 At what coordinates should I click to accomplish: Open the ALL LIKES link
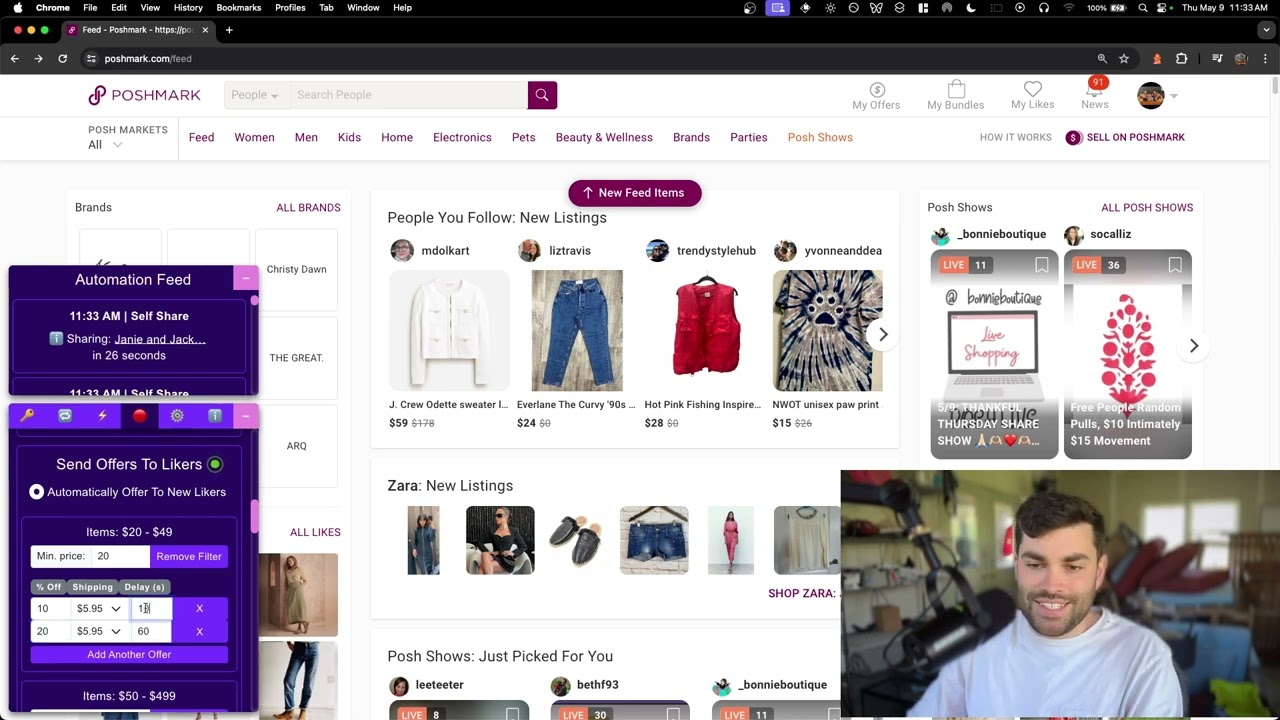(315, 532)
